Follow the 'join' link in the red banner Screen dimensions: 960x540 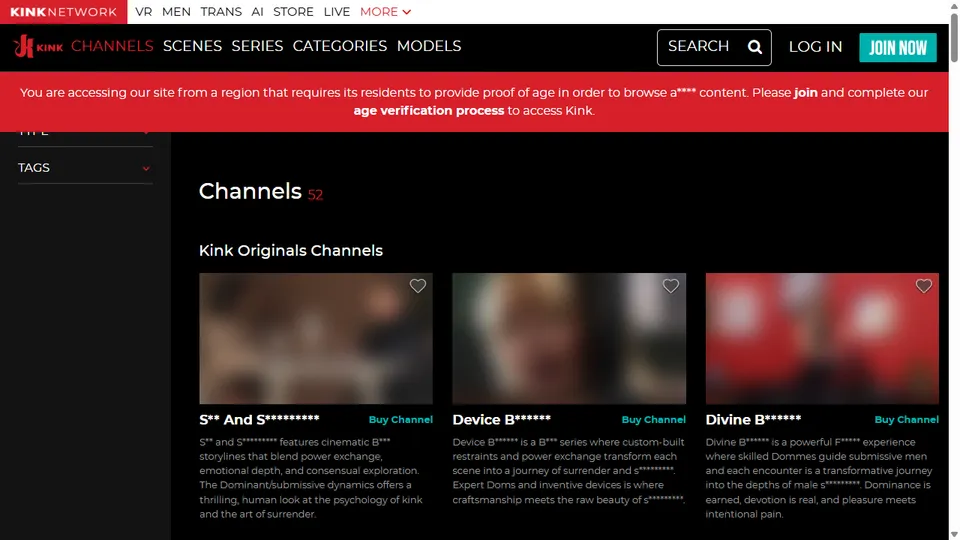(806, 92)
